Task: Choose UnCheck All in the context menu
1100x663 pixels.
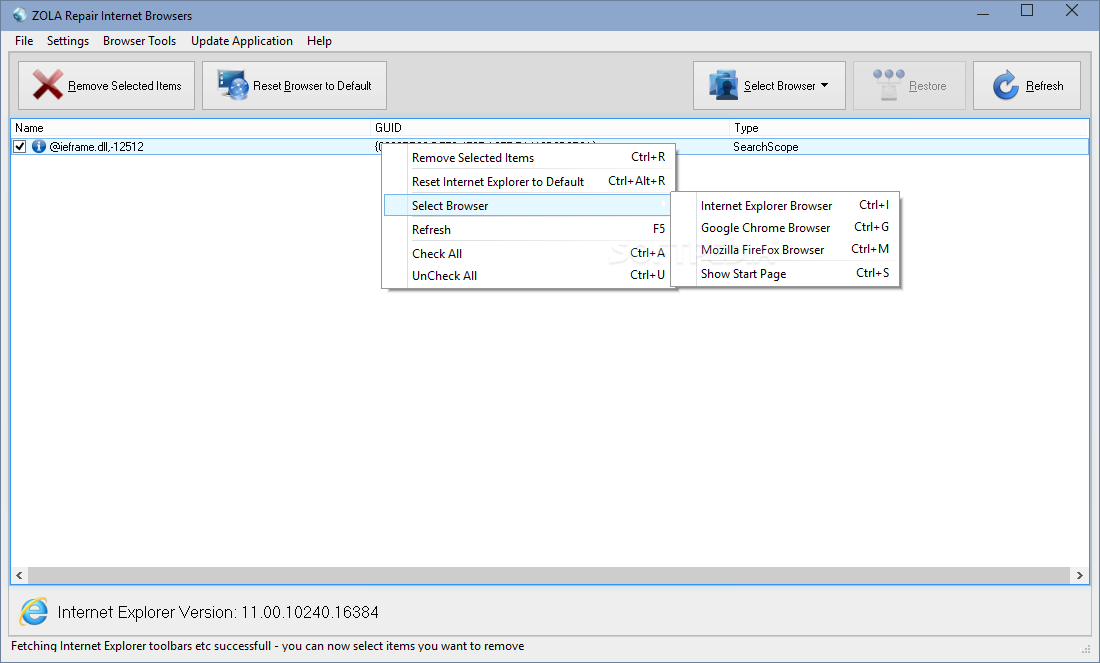Action: coord(530,276)
